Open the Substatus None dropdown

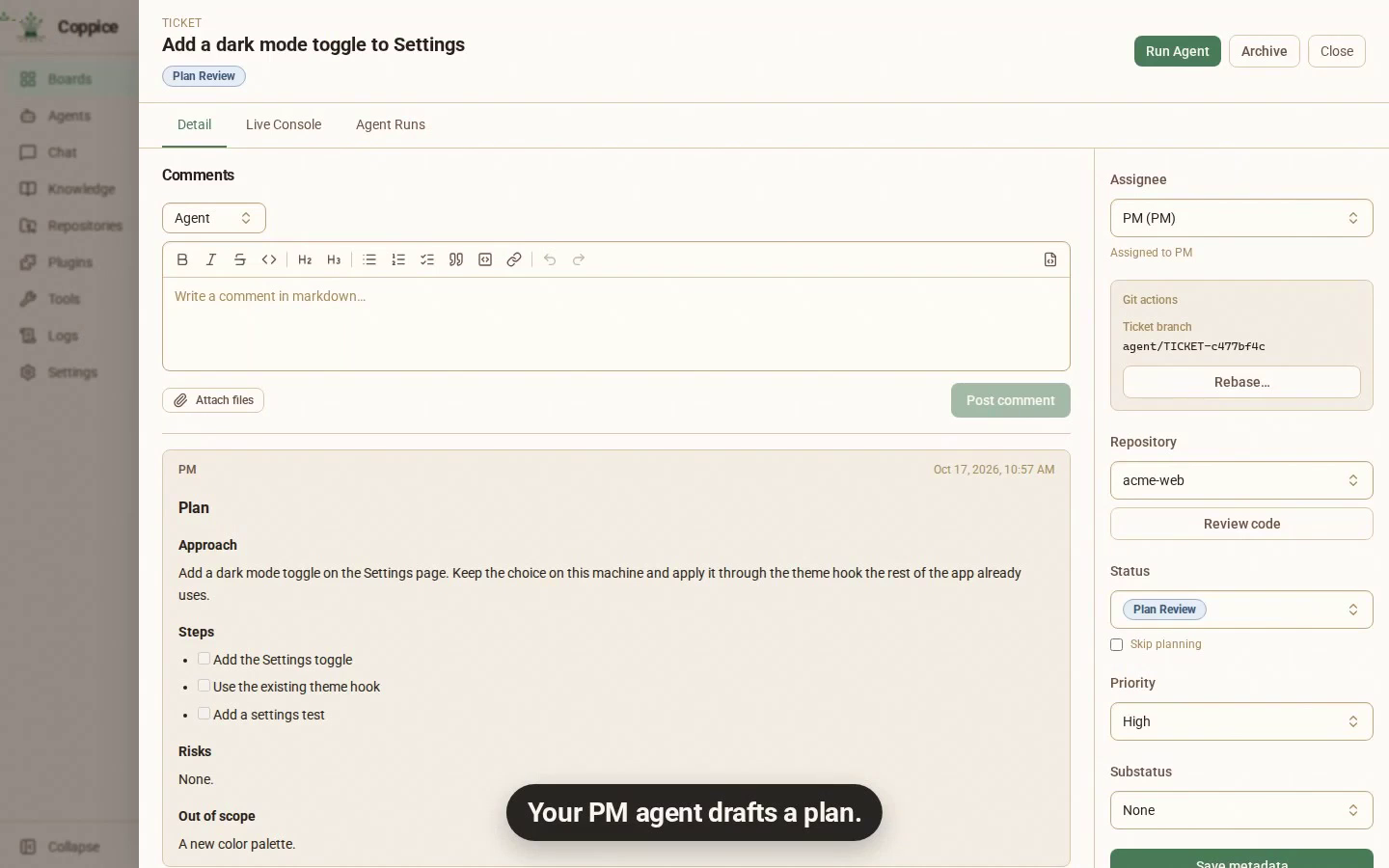(x=1241, y=810)
